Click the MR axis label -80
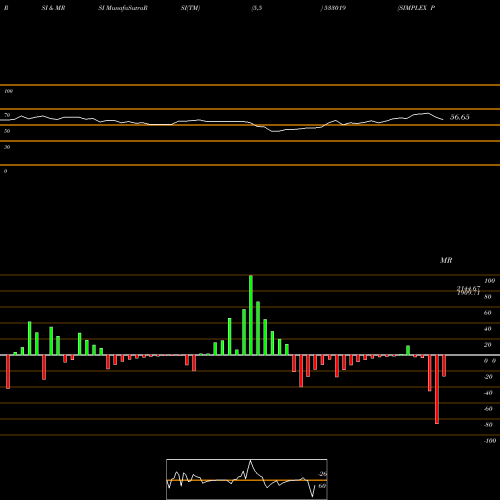Screen dimensions: 500x500 (x=488, y=425)
